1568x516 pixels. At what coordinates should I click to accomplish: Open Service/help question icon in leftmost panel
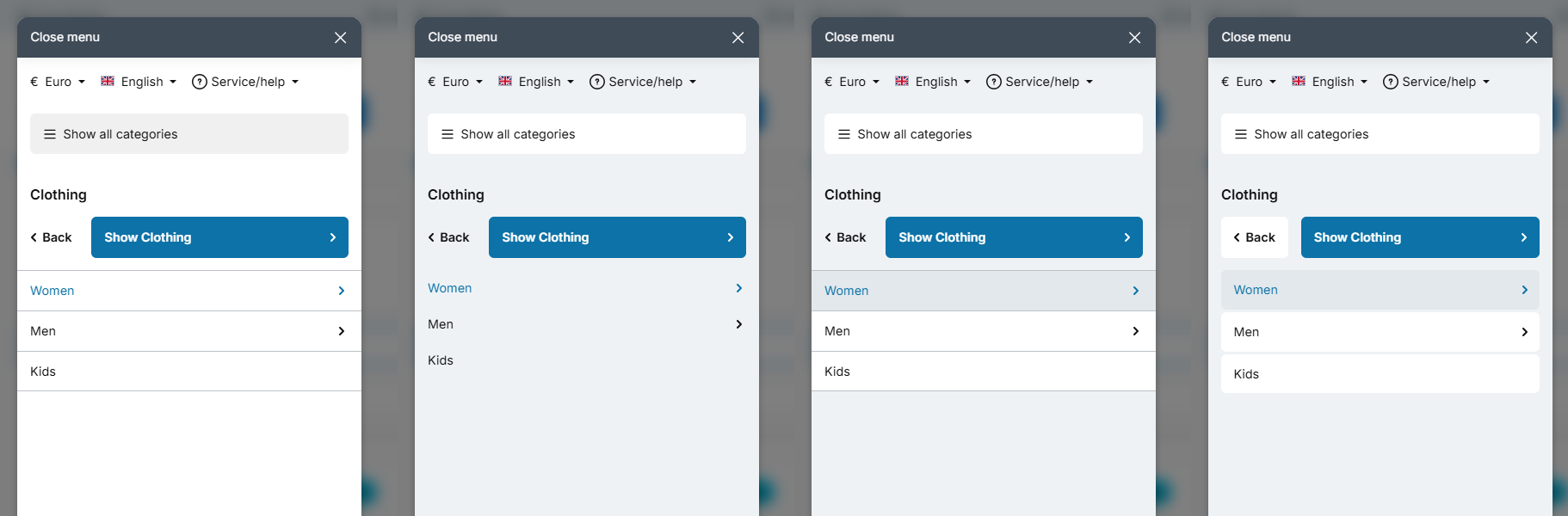pyautogui.click(x=199, y=82)
